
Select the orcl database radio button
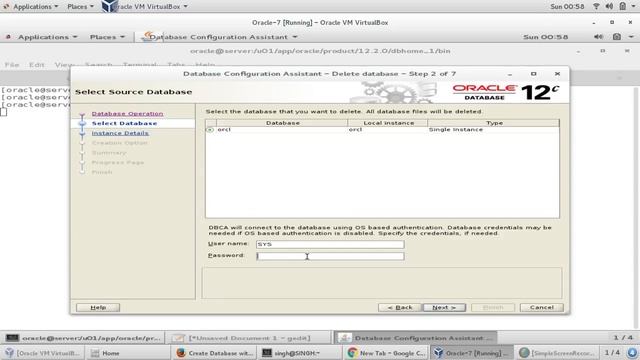point(210,129)
